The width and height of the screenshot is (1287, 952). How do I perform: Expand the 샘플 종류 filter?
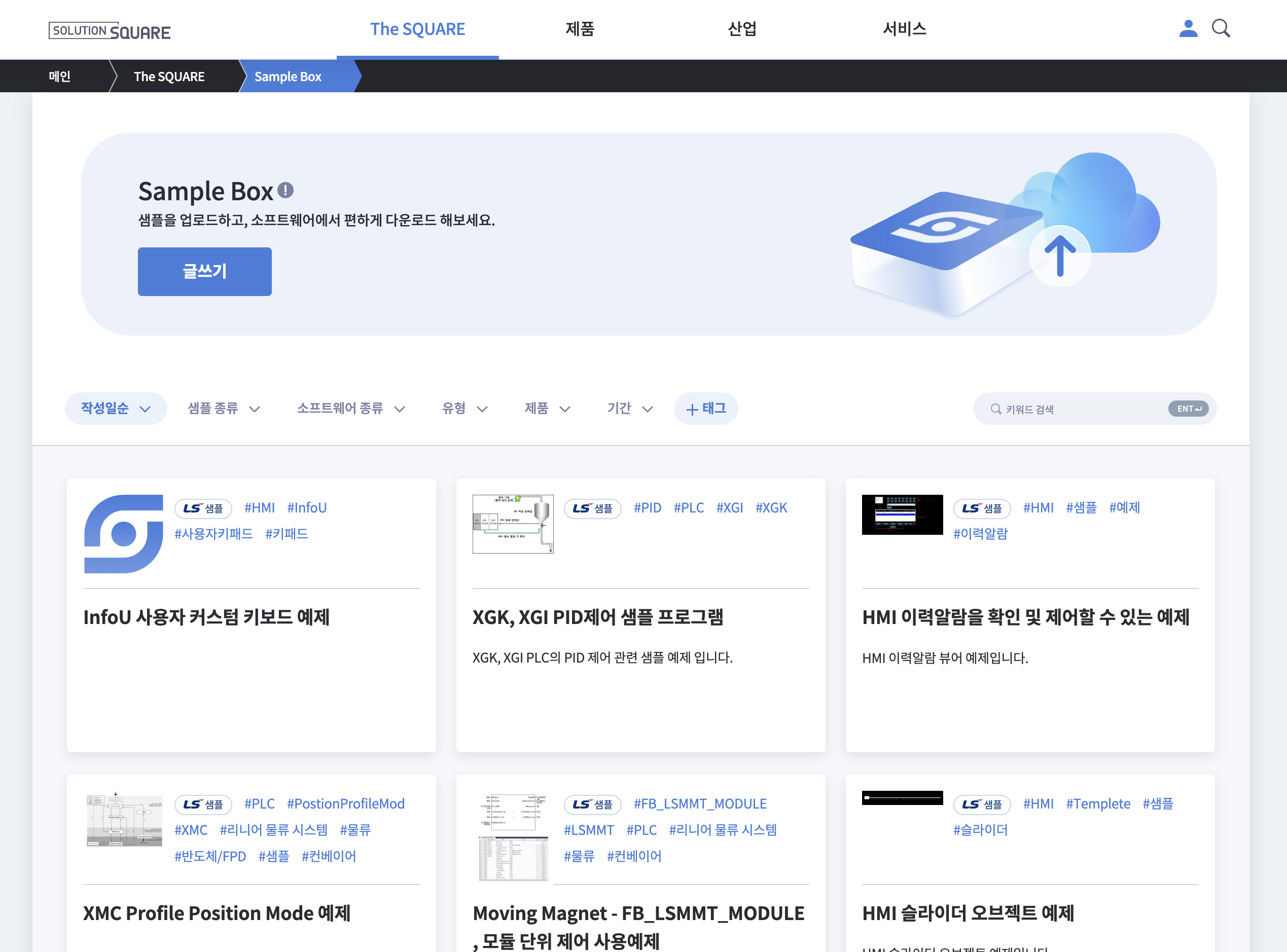point(224,409)
